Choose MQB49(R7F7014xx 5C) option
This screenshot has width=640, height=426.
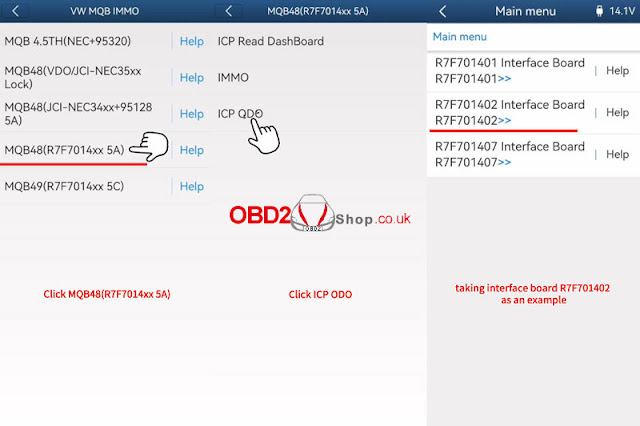click(64, 186)
